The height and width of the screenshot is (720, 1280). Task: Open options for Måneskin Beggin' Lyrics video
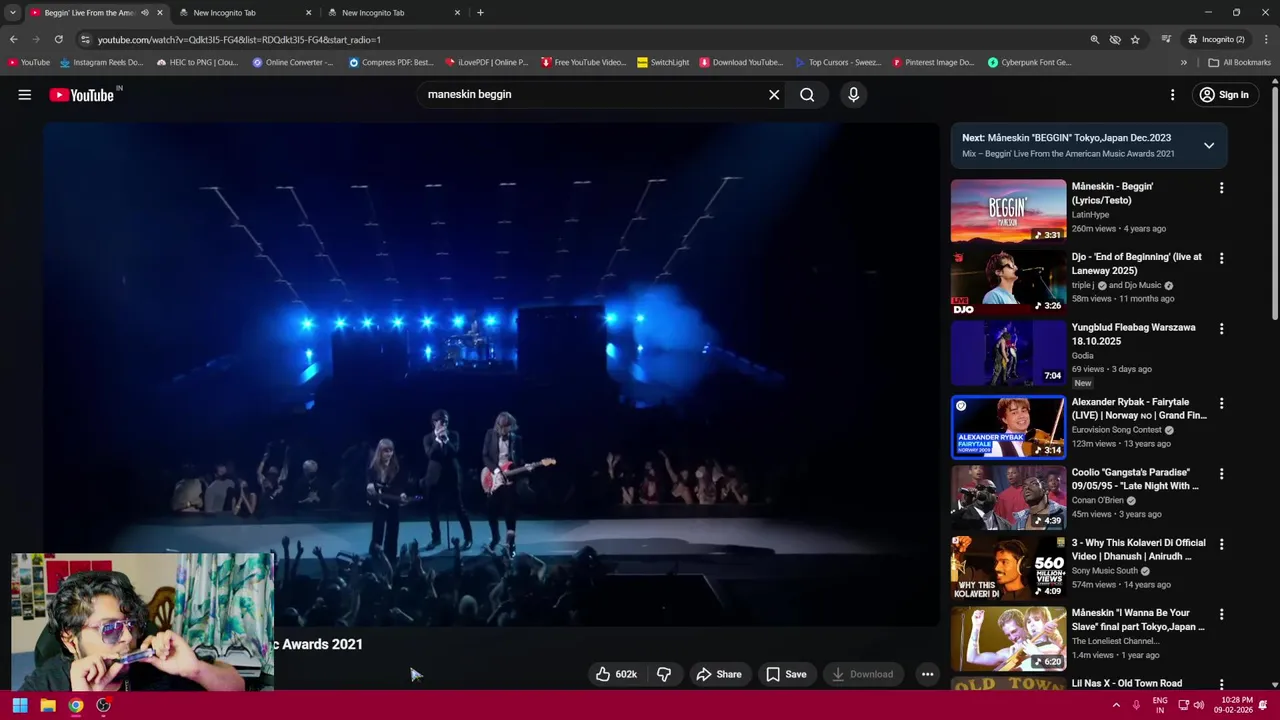click(1221, 188)
